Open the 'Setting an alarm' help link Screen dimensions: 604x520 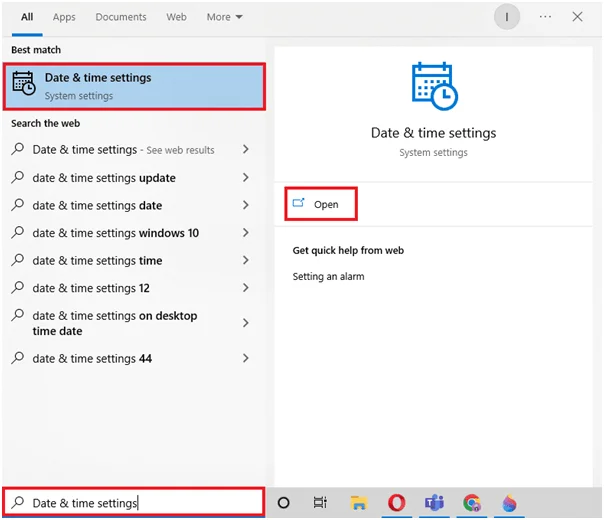coord(328,277)
